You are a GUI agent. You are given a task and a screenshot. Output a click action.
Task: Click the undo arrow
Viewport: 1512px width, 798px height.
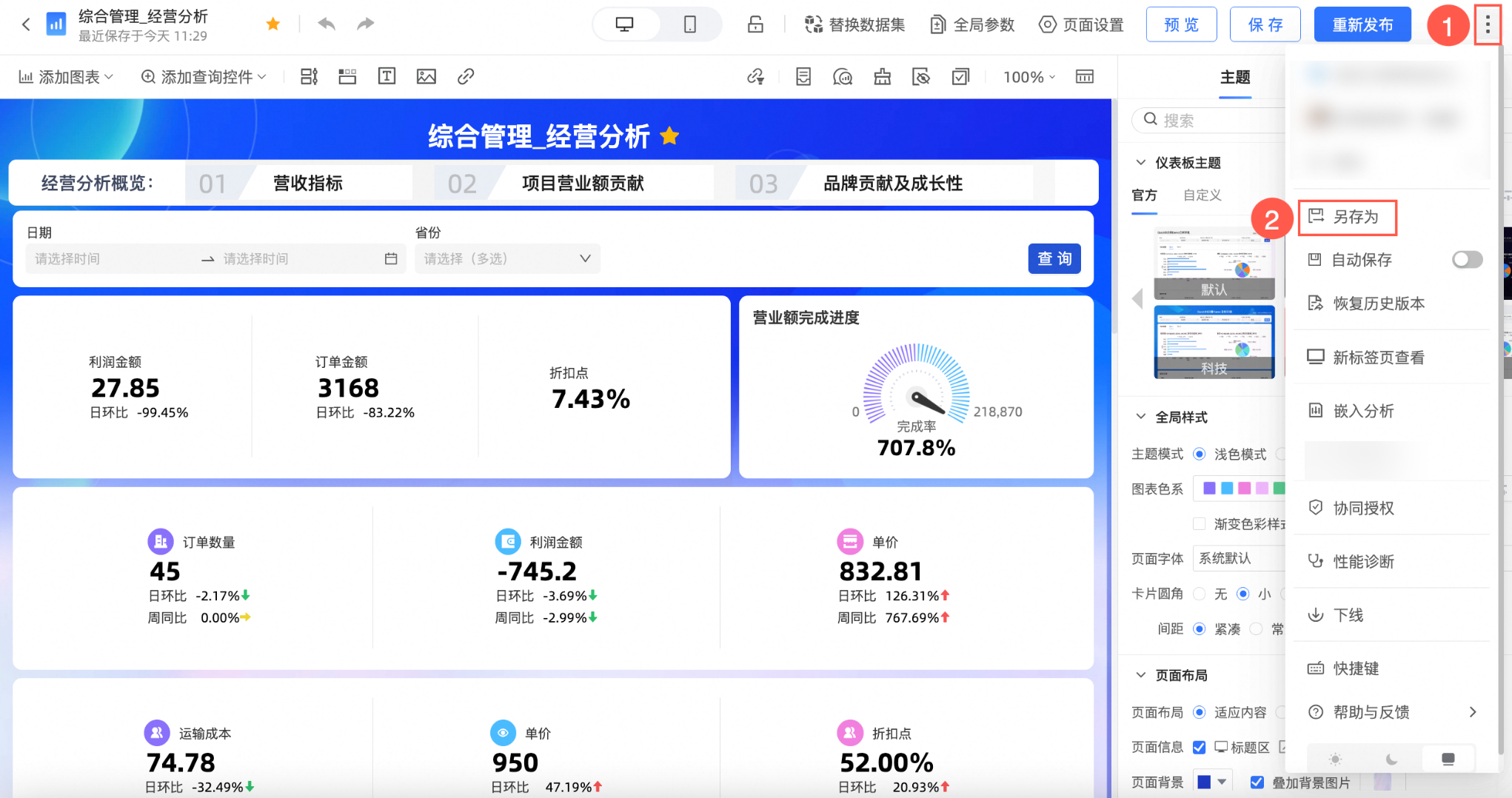click(x=327, y=24)
